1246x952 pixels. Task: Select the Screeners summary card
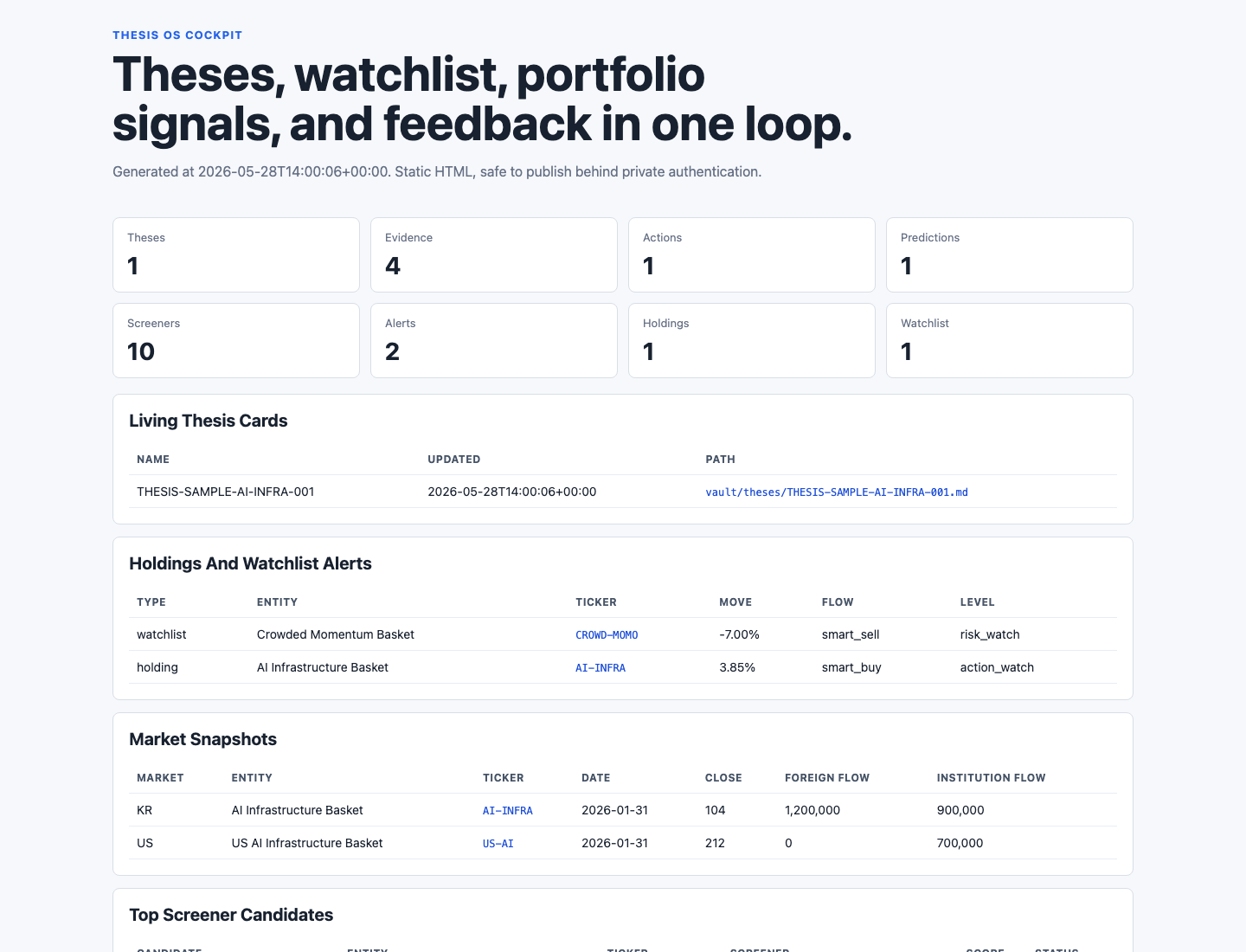pyautogui.click(x=236, y=340)
